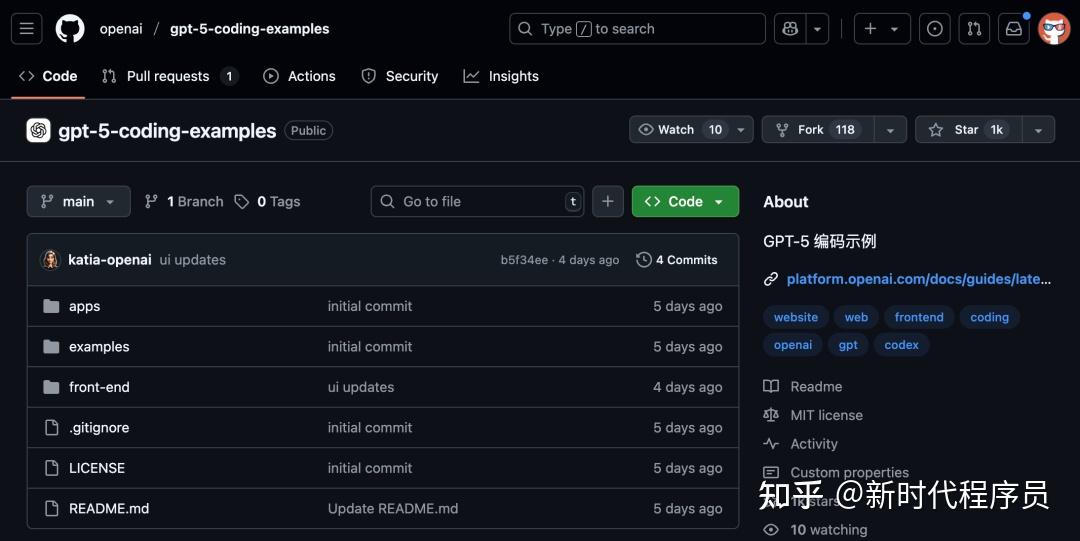Open the notifications inbox icon
Viewport: 1080px width, 541px height.
(x=1014, y=29)
